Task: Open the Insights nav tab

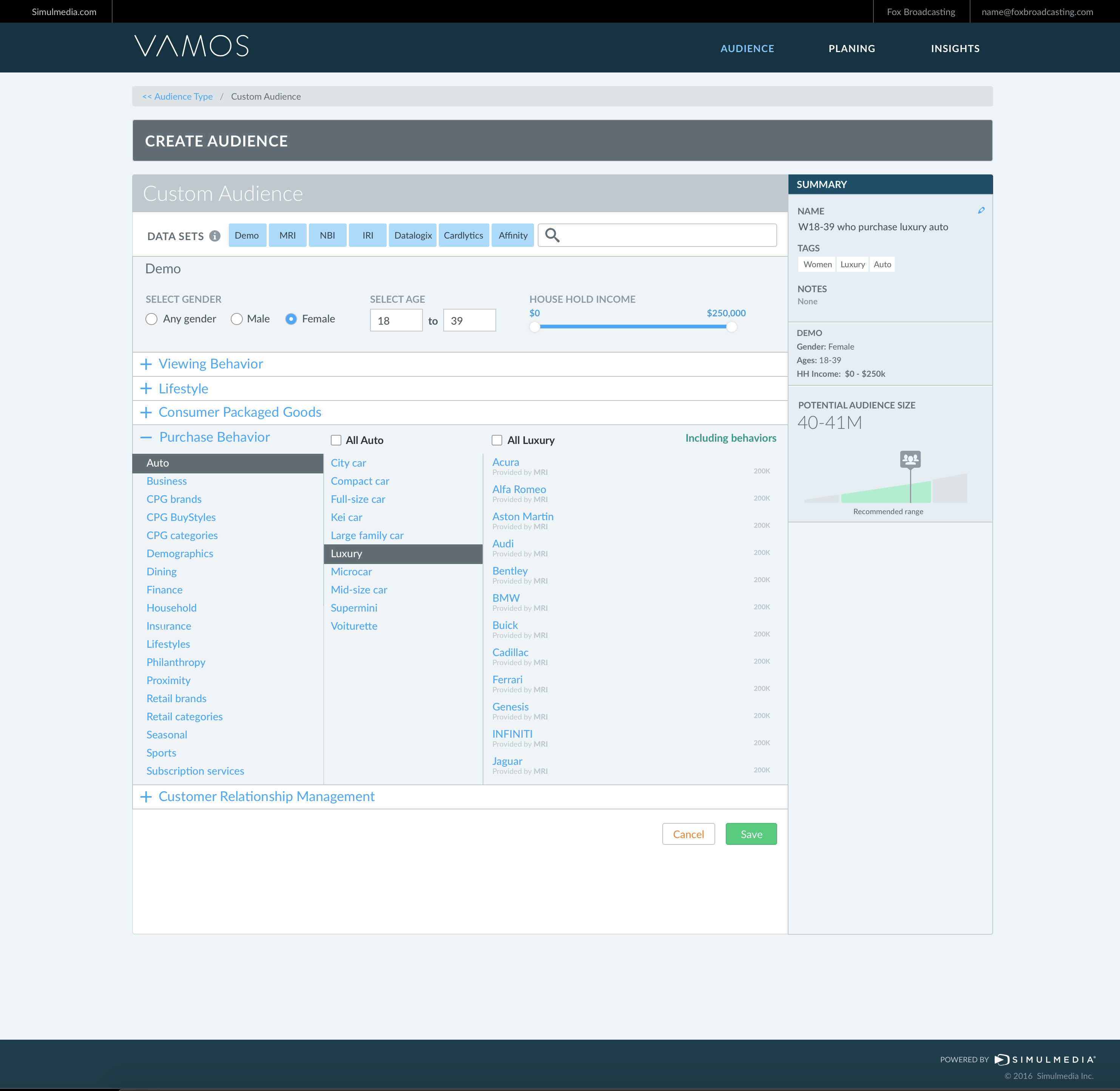Action: 955,49
